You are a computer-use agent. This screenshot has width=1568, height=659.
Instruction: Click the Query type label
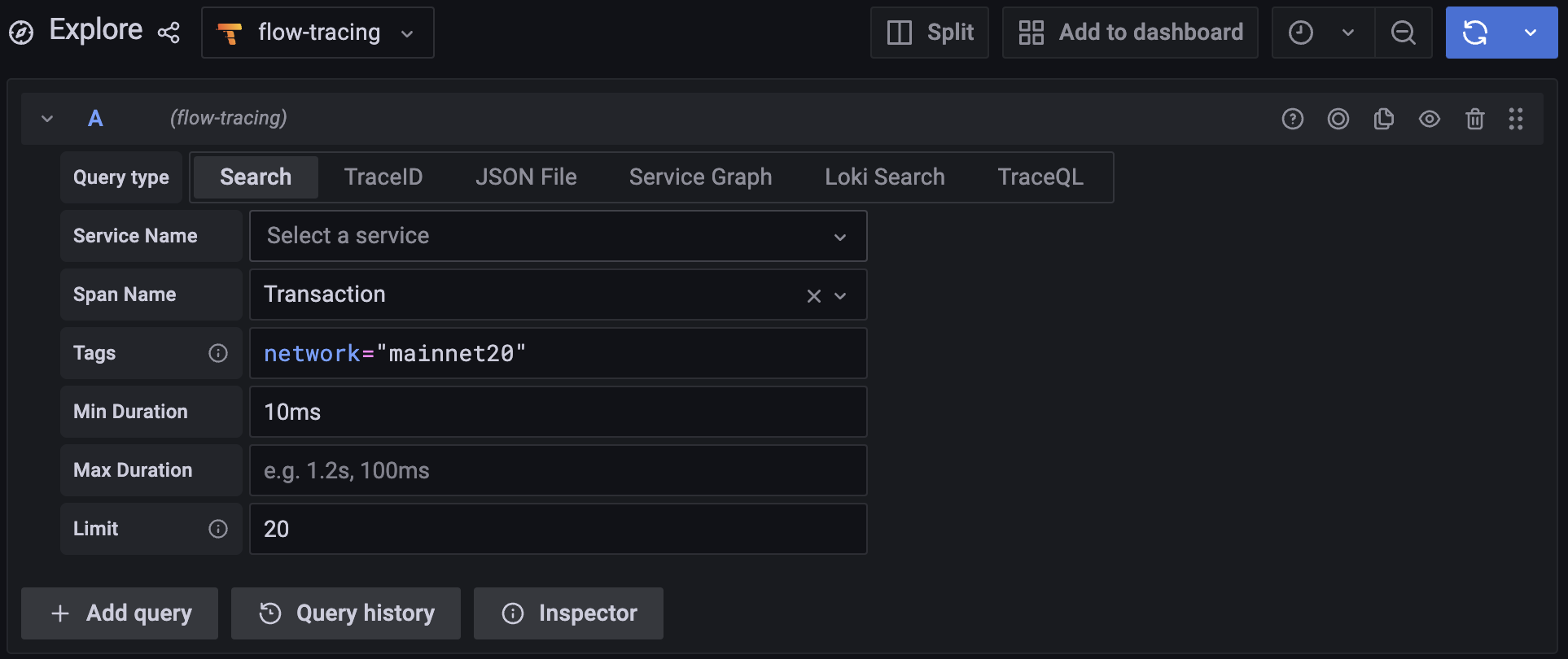click(x=121, y=177)
